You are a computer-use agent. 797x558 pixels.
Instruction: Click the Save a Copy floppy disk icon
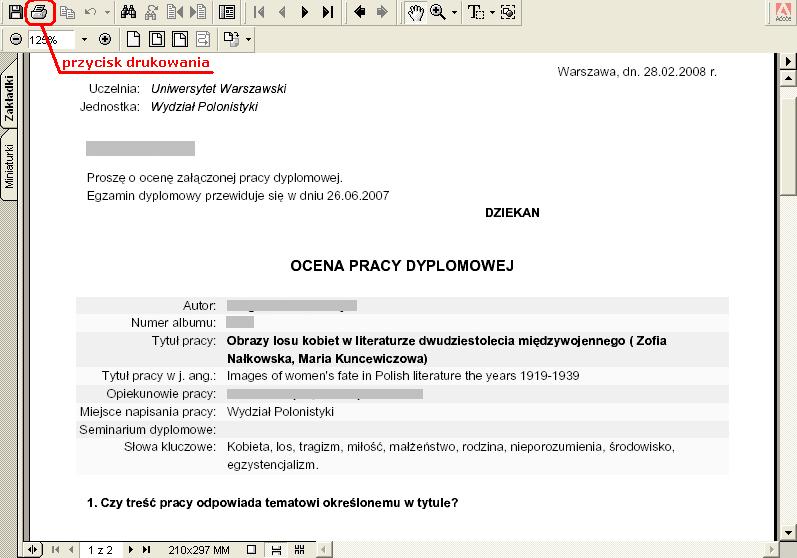click(x=15, y=12)
